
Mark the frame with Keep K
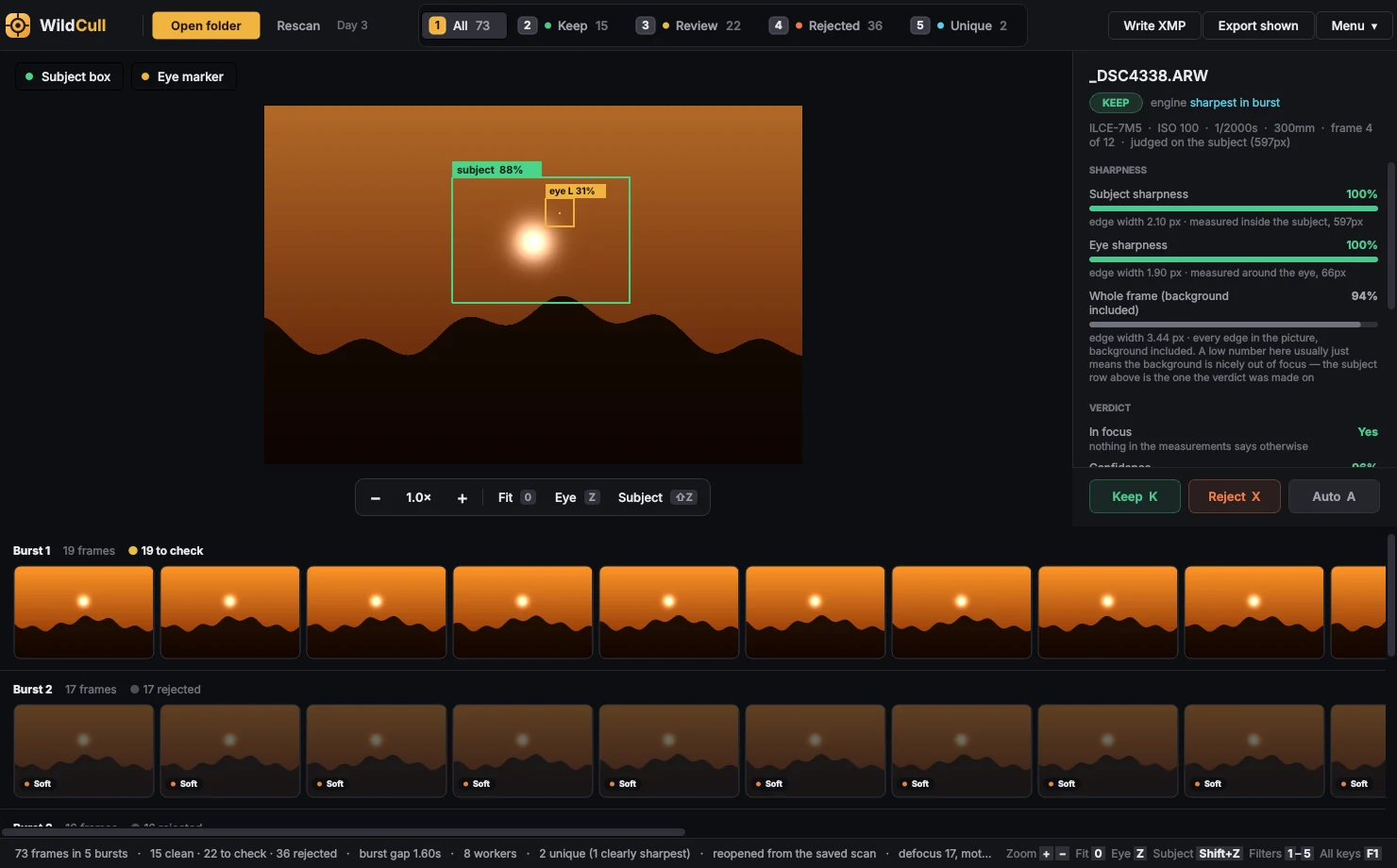pos(1135,496)
